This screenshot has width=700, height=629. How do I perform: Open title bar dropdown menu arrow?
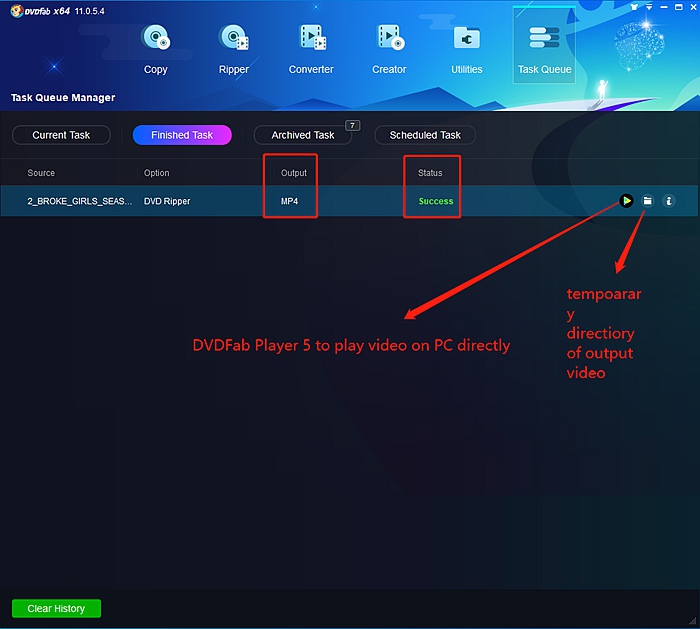pyautogui.click(x=649, y=7)
